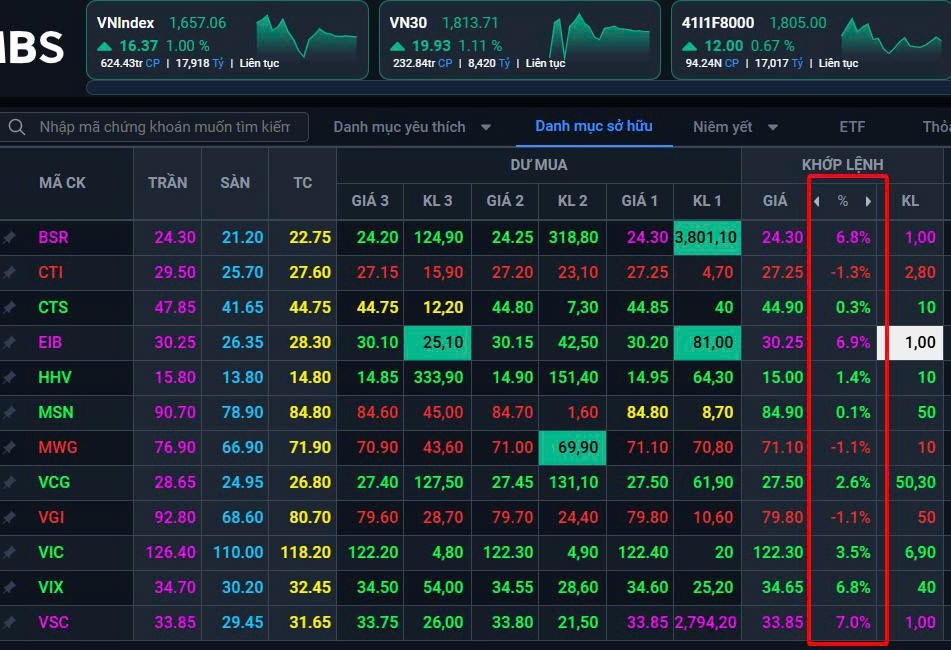Click the pin icon beside BSR

coord(9,238)
